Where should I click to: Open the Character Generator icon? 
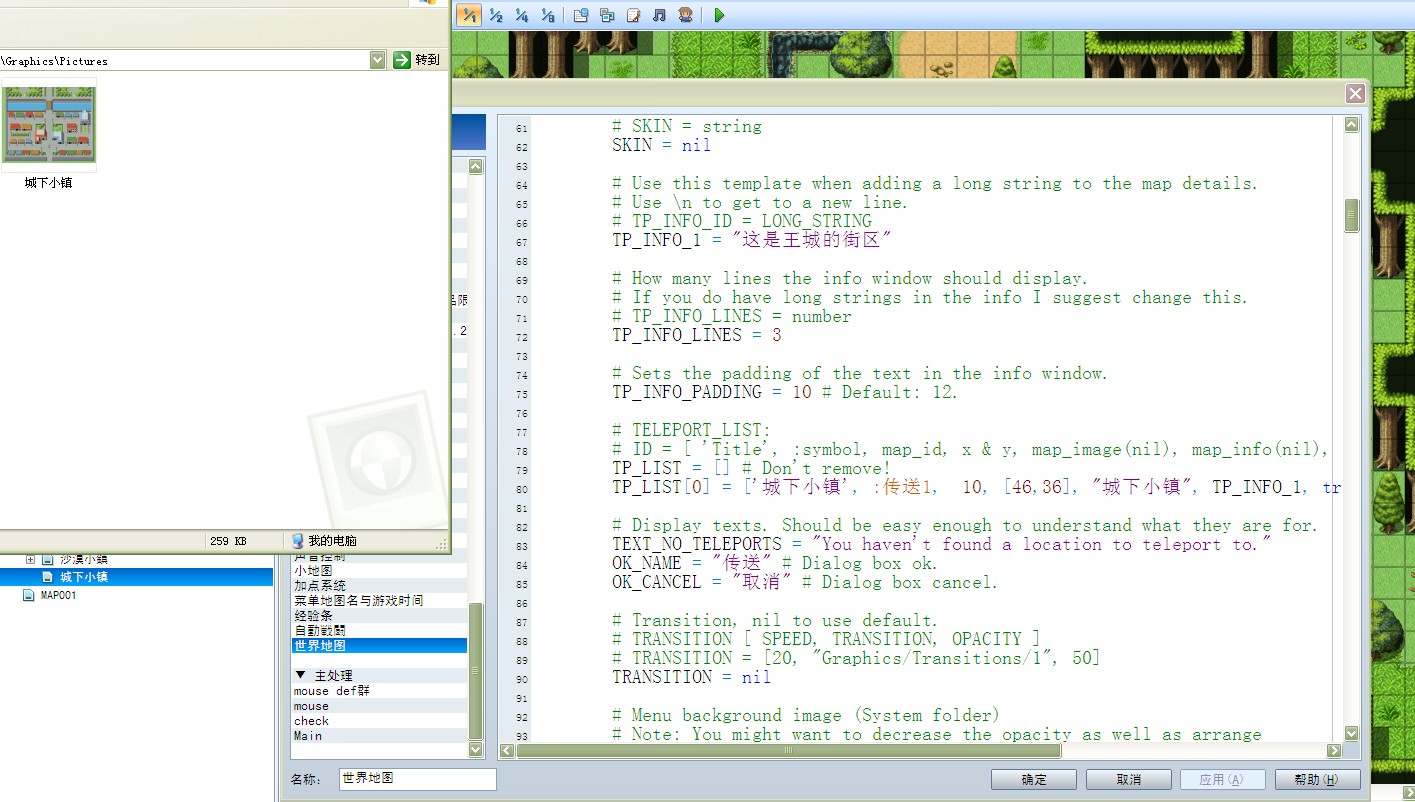[x=685, y=15]
